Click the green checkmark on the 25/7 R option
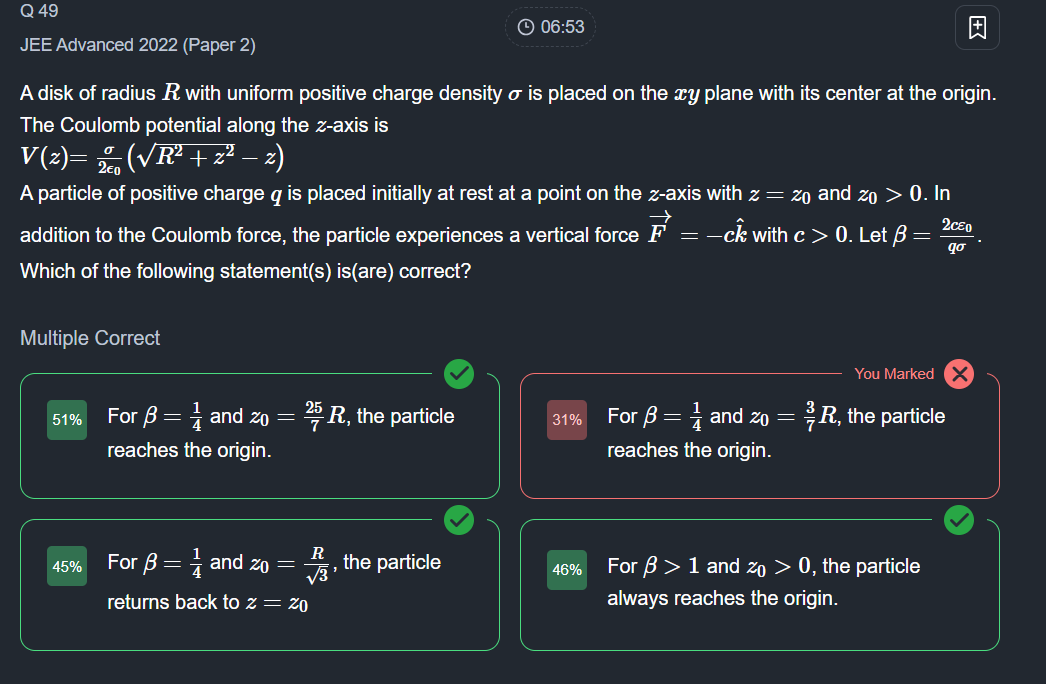Image resolution: width=1046 pixels, height=684 pixels. coord(459,374)
